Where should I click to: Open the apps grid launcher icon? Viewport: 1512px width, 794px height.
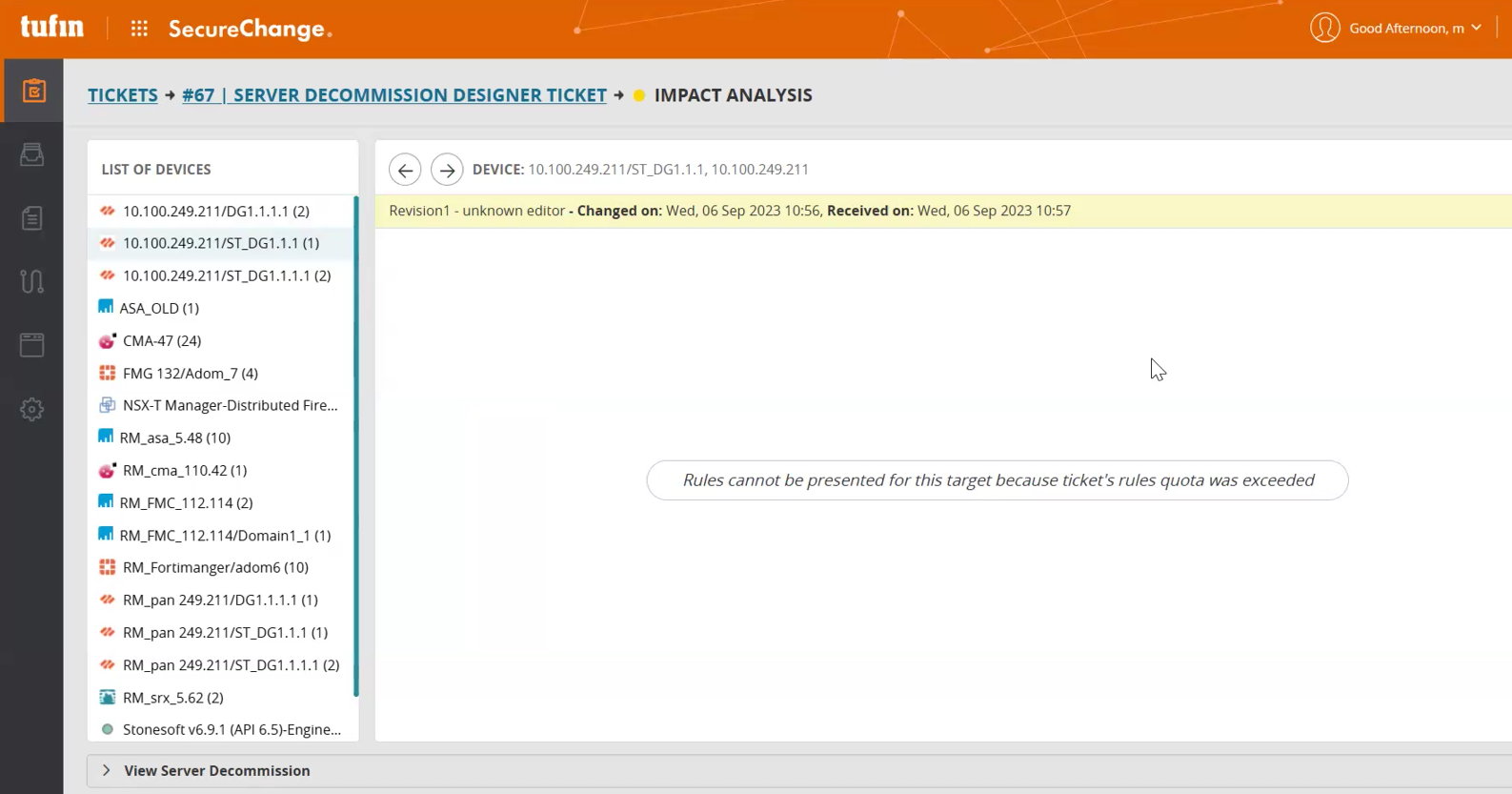click(x=139, y=29)
